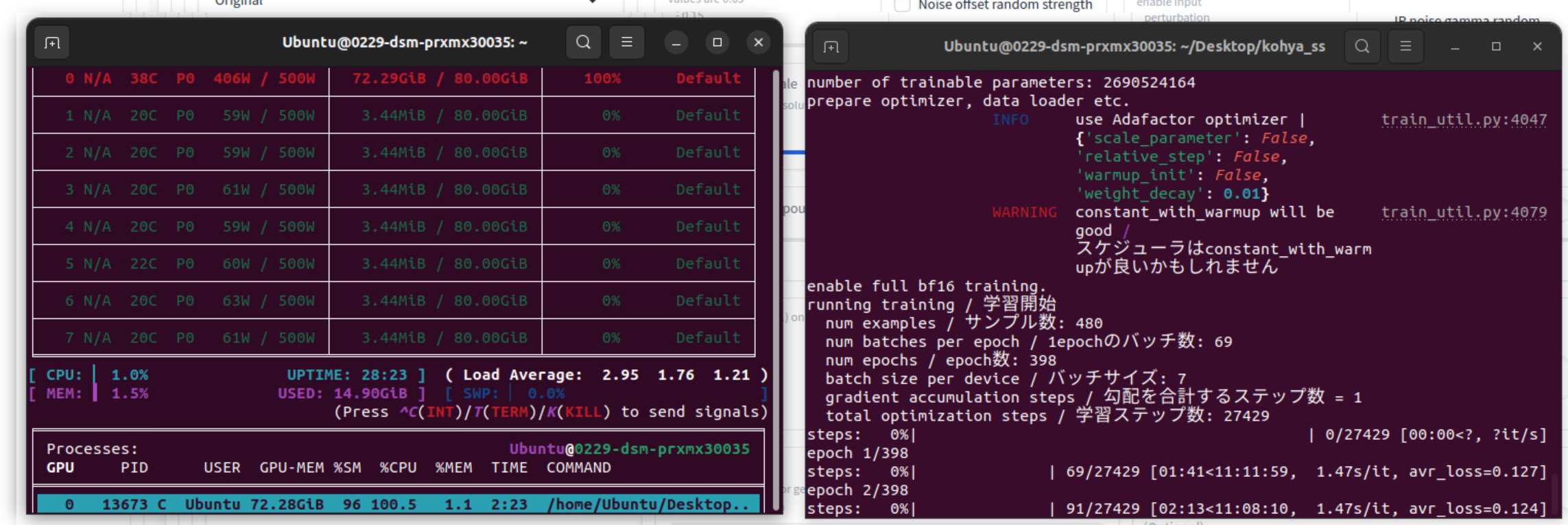Click the kohya_ss terminal window title text

pyautogui.click(x=1135, y=47)
